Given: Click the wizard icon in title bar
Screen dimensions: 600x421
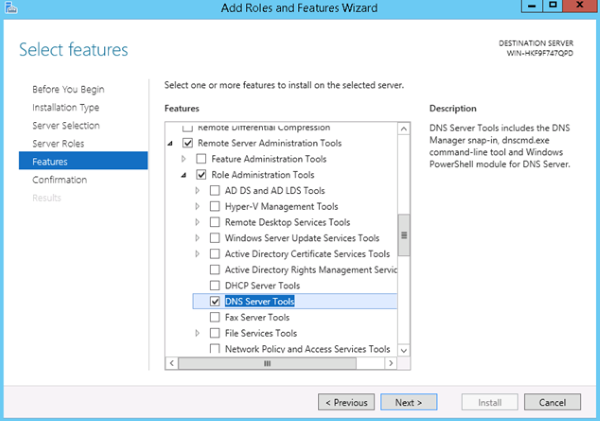Looking at the screenshot, I should coord(11,7).
